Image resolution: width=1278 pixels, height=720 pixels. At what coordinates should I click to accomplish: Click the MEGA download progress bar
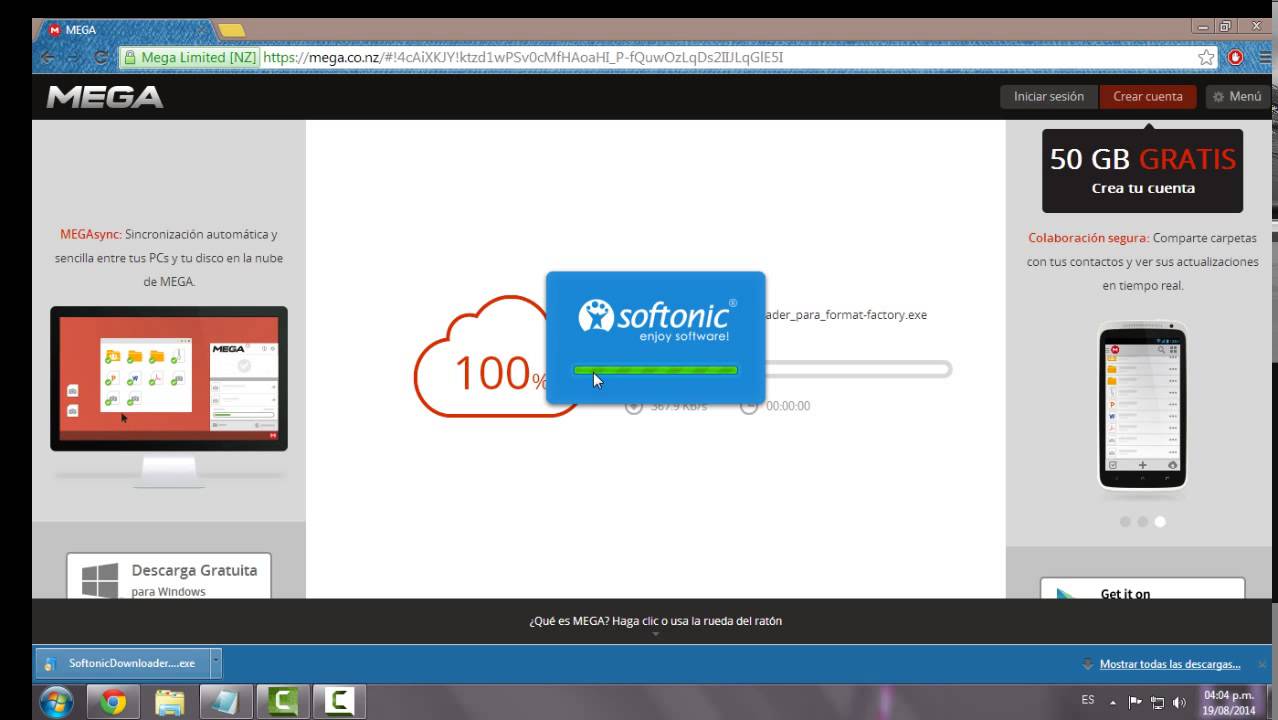pyautogui.click(x=858, y=370)
